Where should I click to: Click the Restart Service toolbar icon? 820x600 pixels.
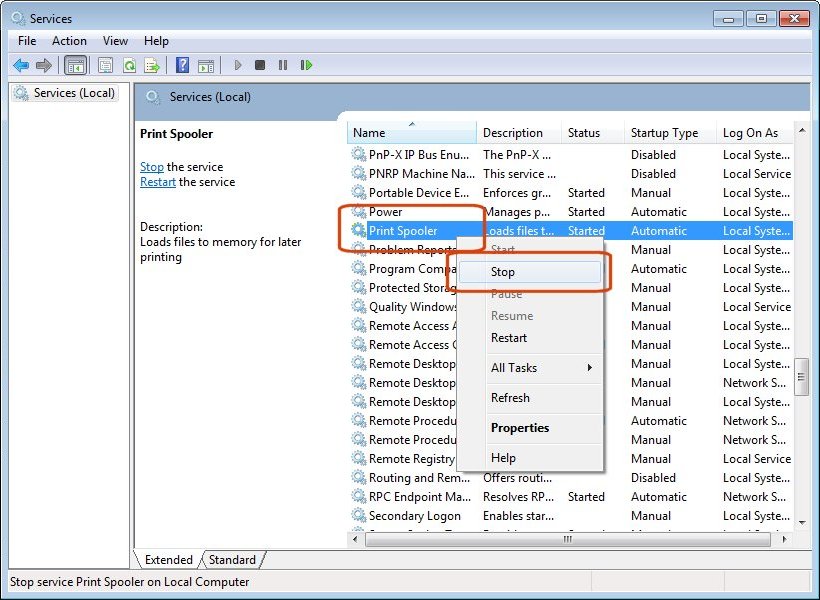pos(306,64)
